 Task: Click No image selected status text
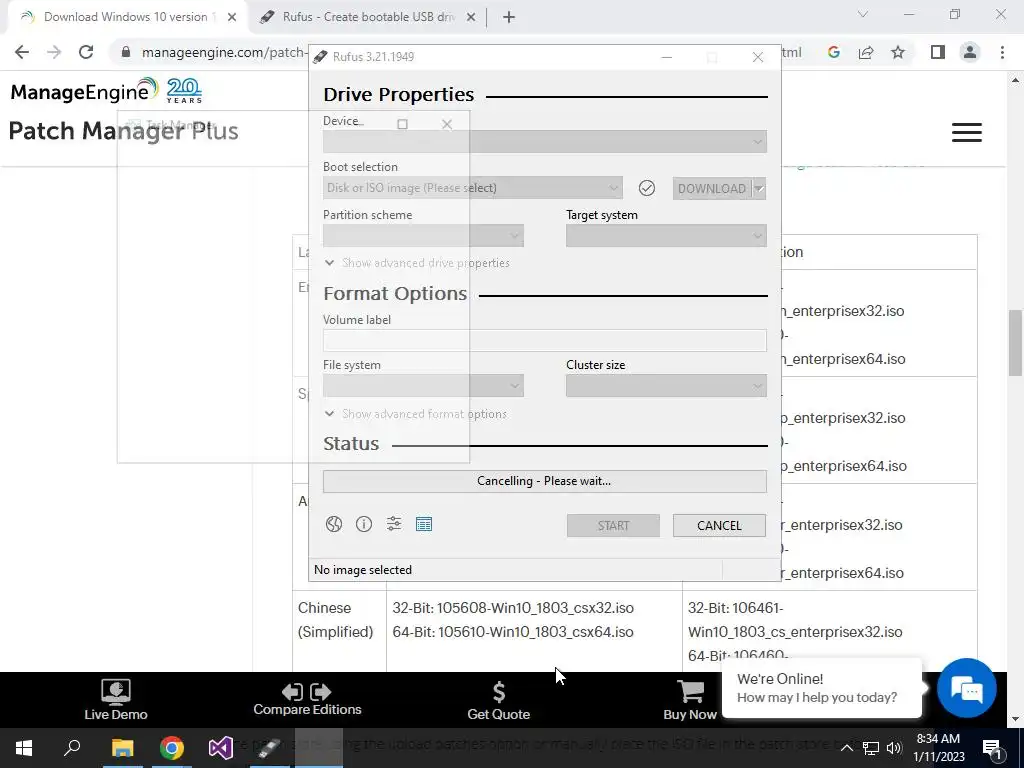coord(362,570)
